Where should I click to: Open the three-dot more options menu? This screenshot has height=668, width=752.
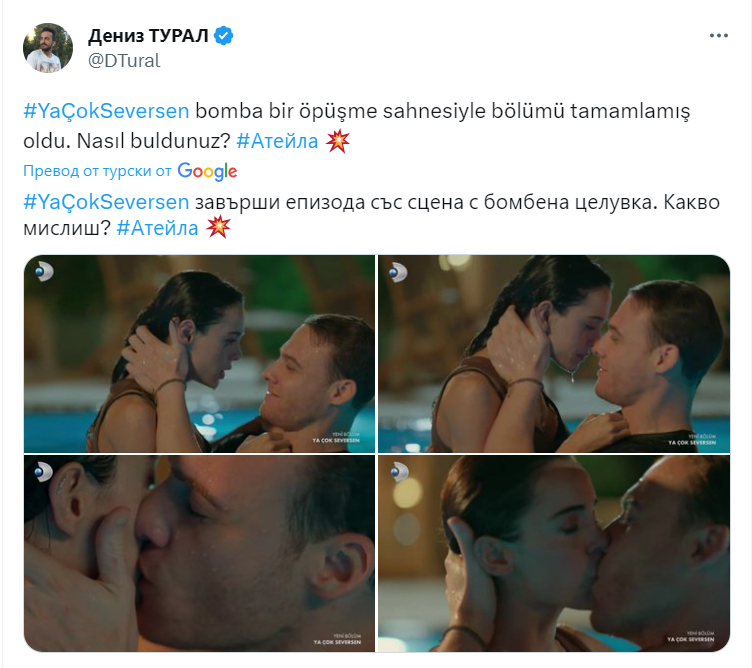[x=718, y=35]
